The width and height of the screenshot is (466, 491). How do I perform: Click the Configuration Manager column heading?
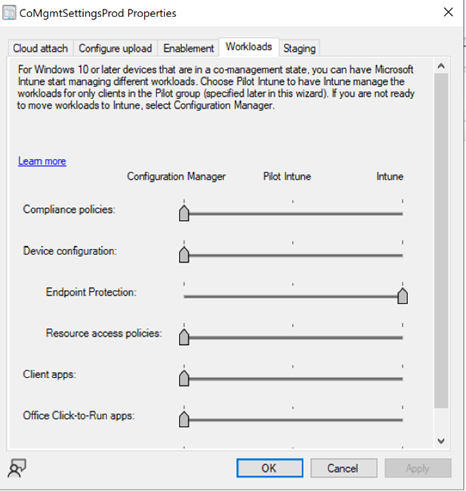point(176,176)
